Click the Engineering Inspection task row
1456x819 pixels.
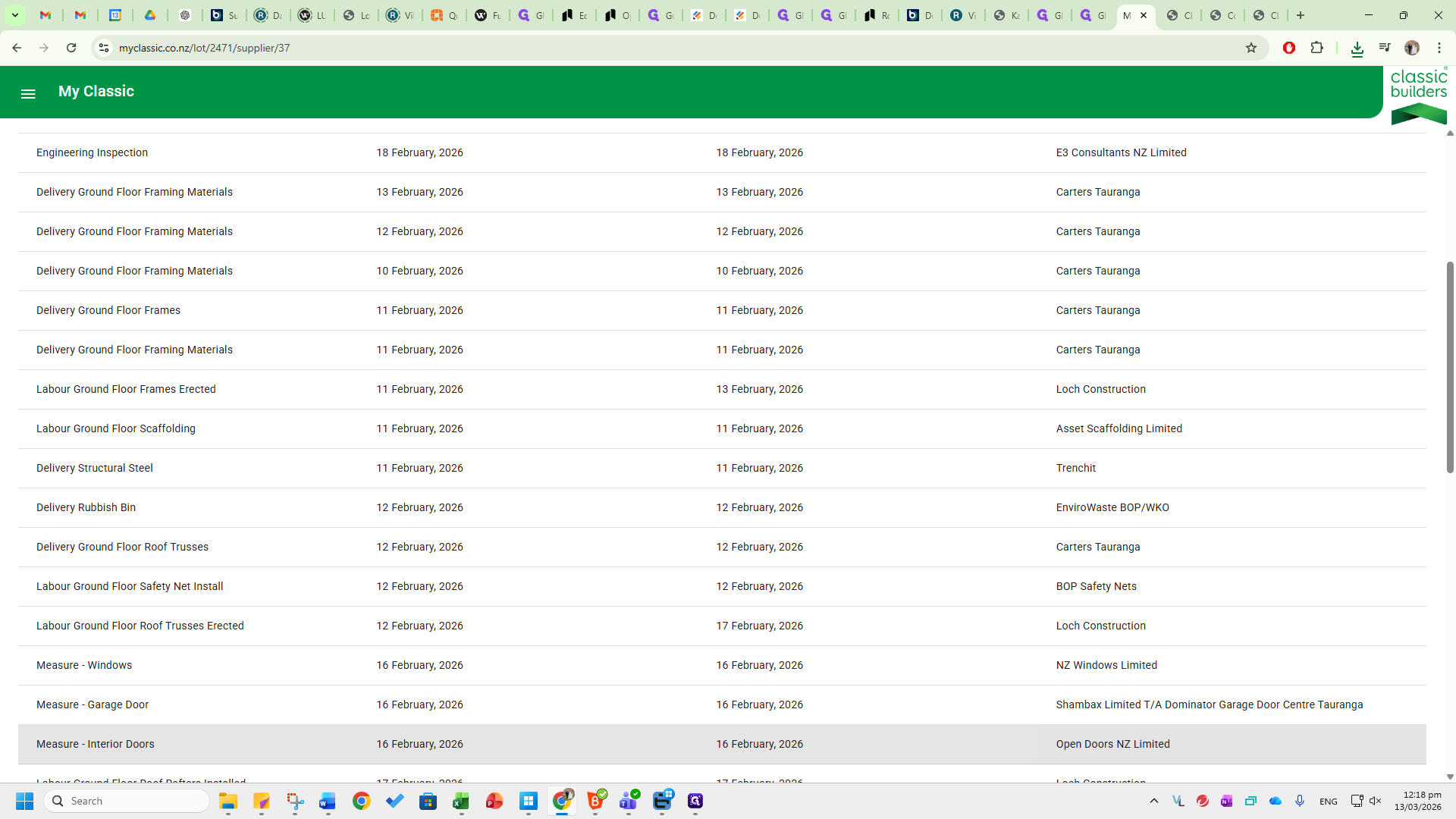tap(92, 152)
